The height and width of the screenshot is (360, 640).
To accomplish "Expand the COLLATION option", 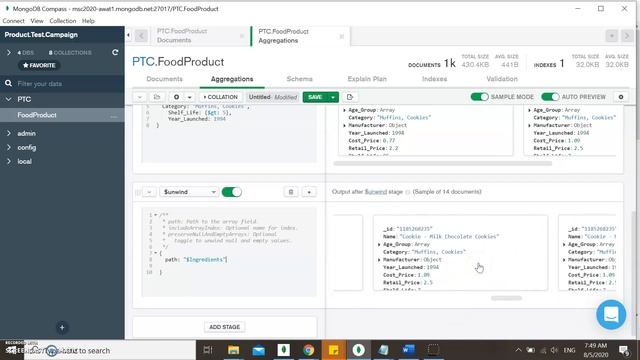I will click(220, 97).
